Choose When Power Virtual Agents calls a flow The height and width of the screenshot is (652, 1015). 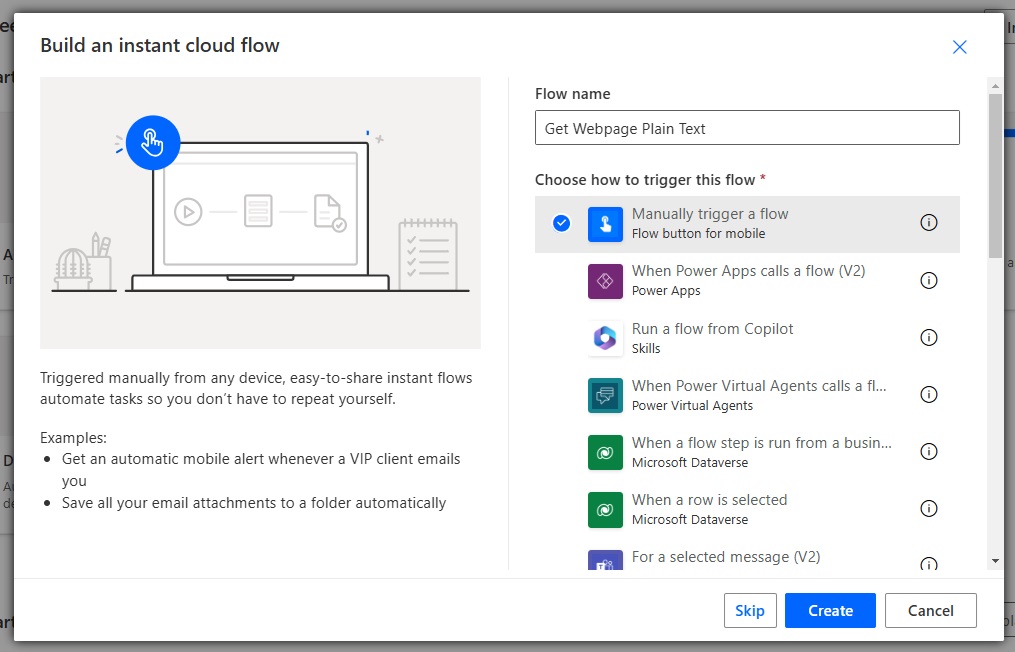747,395
